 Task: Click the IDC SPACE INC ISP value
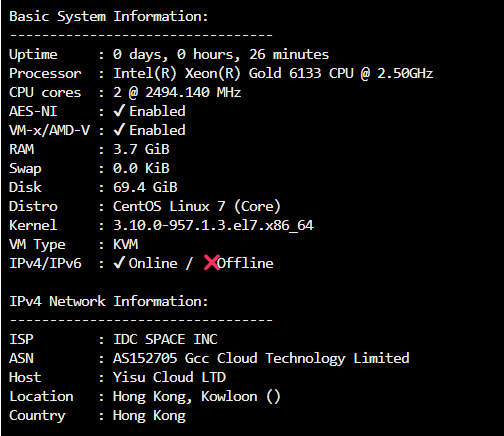coord(165,339)
